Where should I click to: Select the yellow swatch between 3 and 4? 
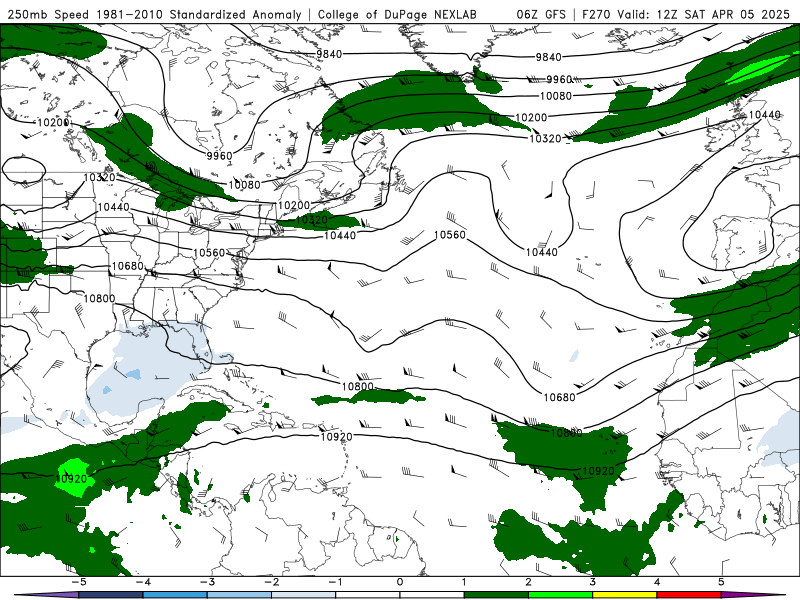[625, 595]
